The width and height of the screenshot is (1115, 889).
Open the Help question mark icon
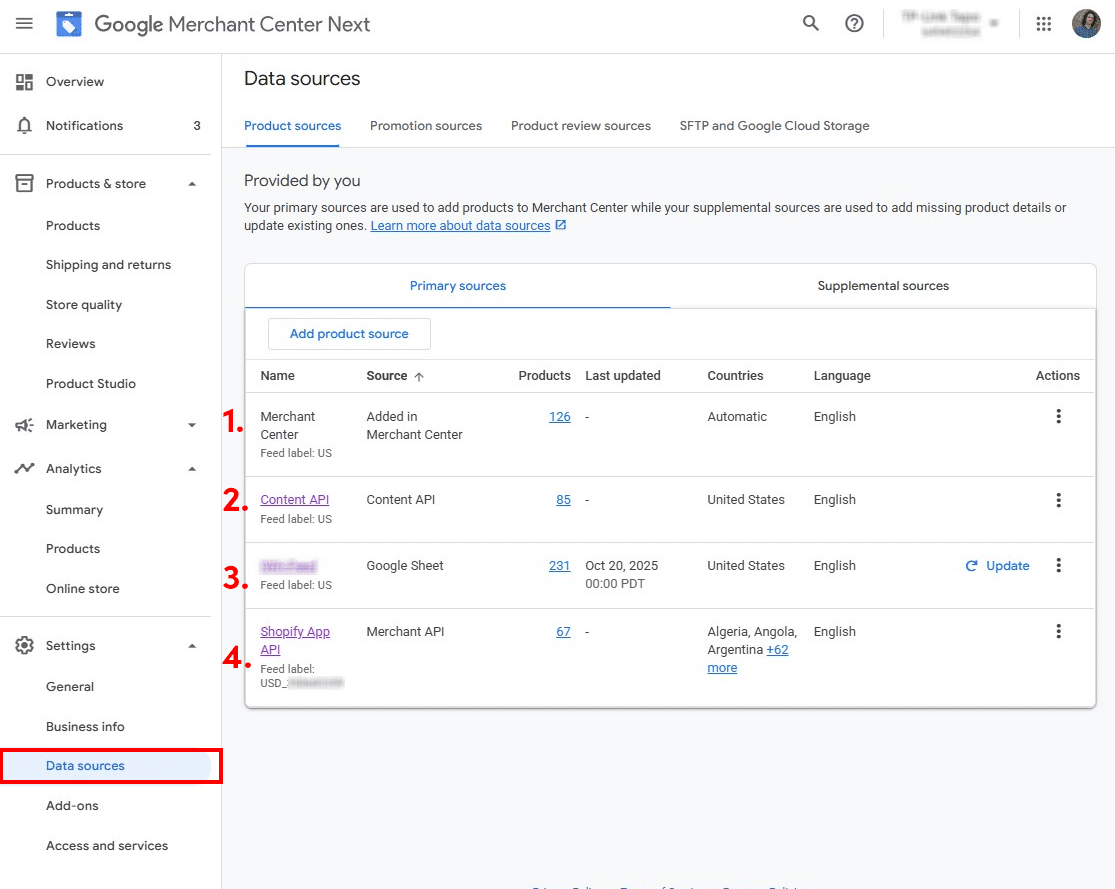pyautogui.click(x=854, y=23)
